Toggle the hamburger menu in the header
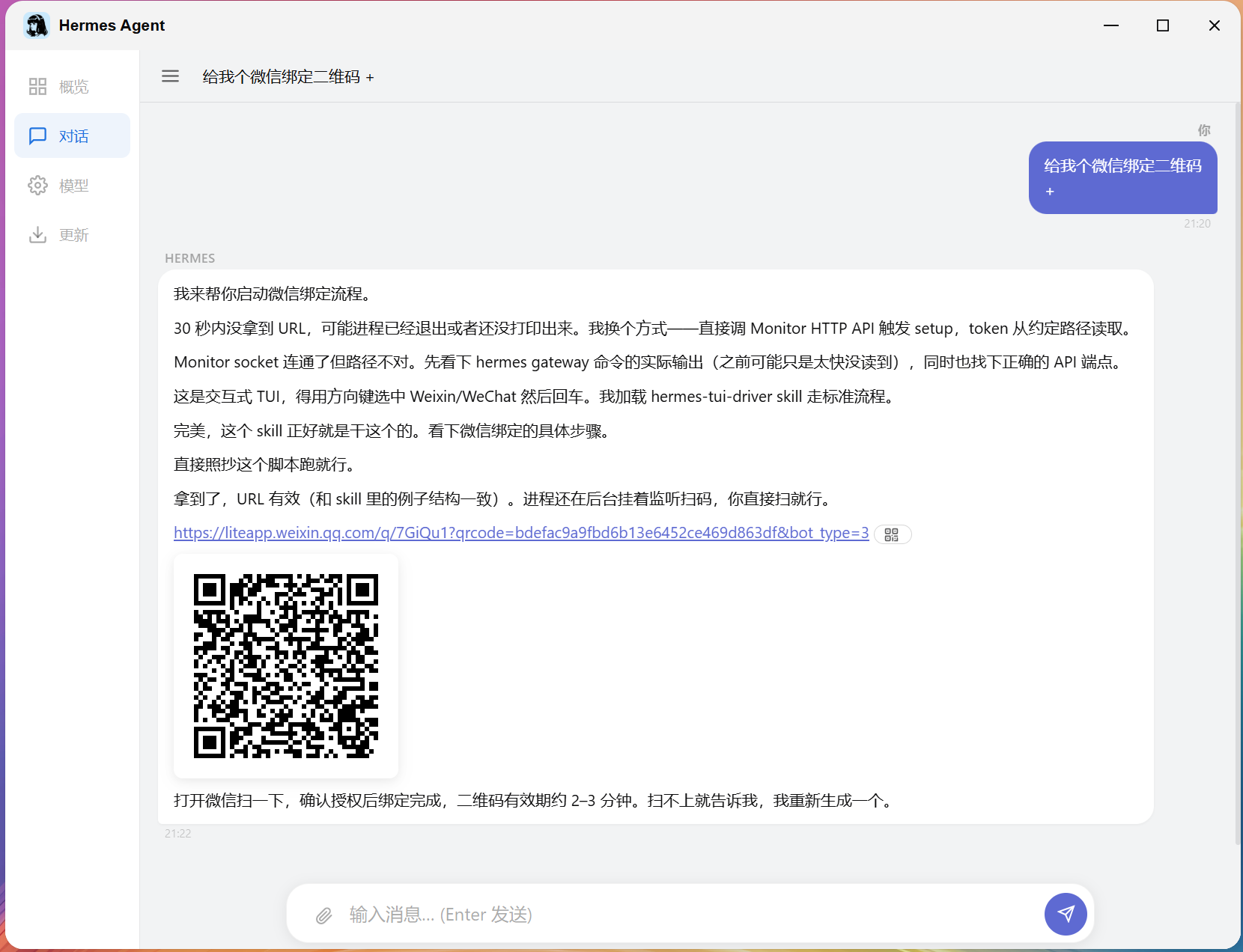 point(171,76)
